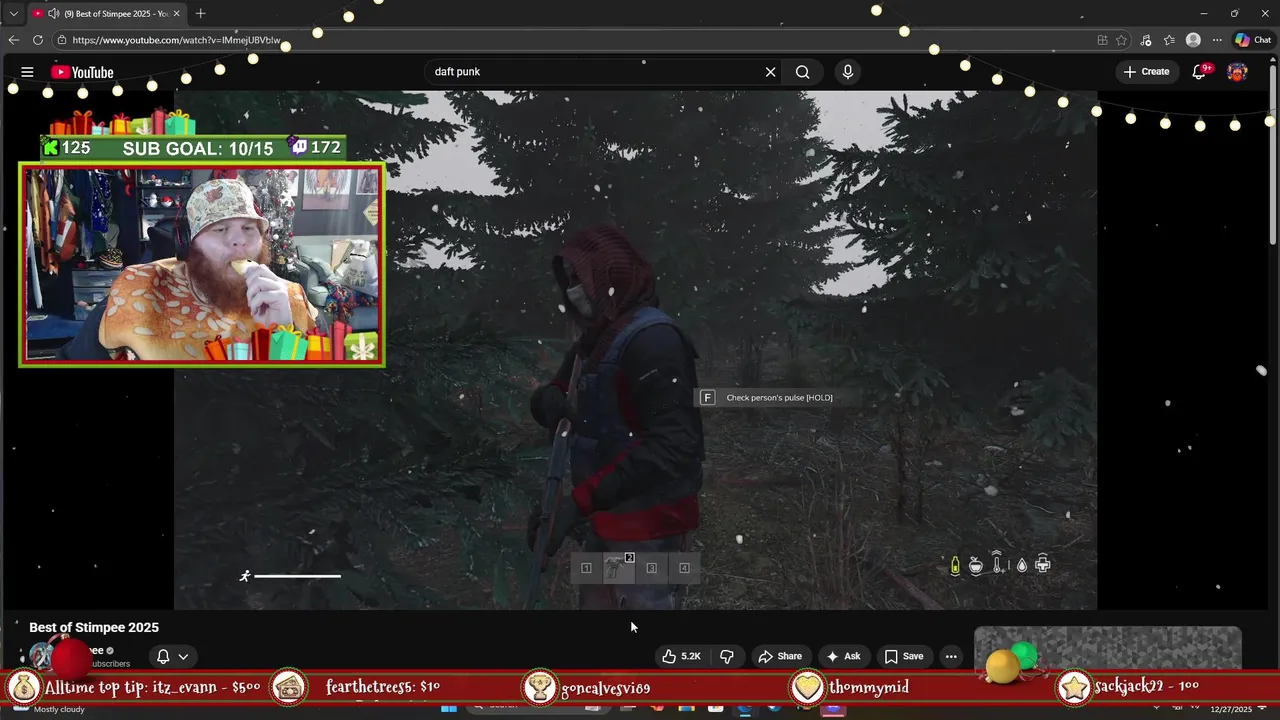View site information next to the URL
This screenshot has width=1280, height=720.
[x=62, y=40]
